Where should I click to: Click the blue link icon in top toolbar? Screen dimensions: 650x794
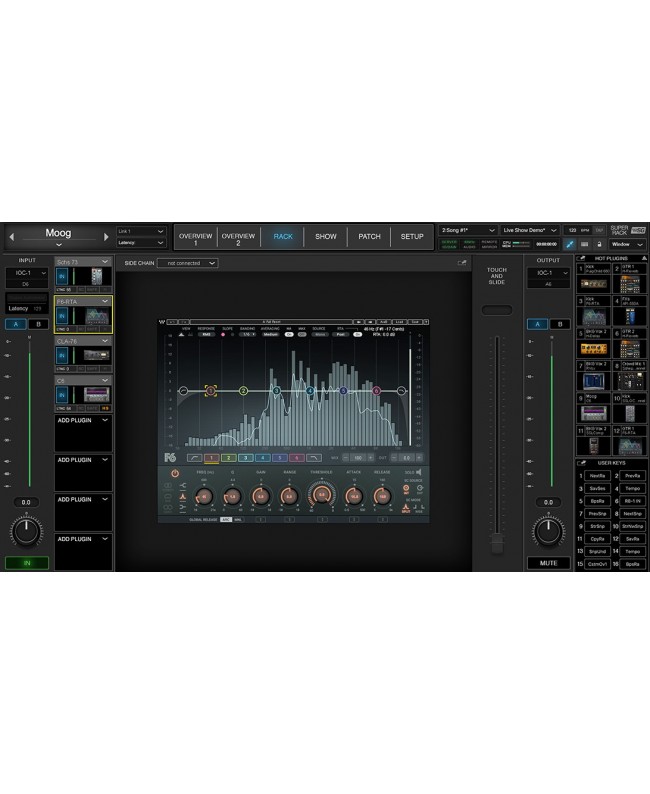pos(570,244)
